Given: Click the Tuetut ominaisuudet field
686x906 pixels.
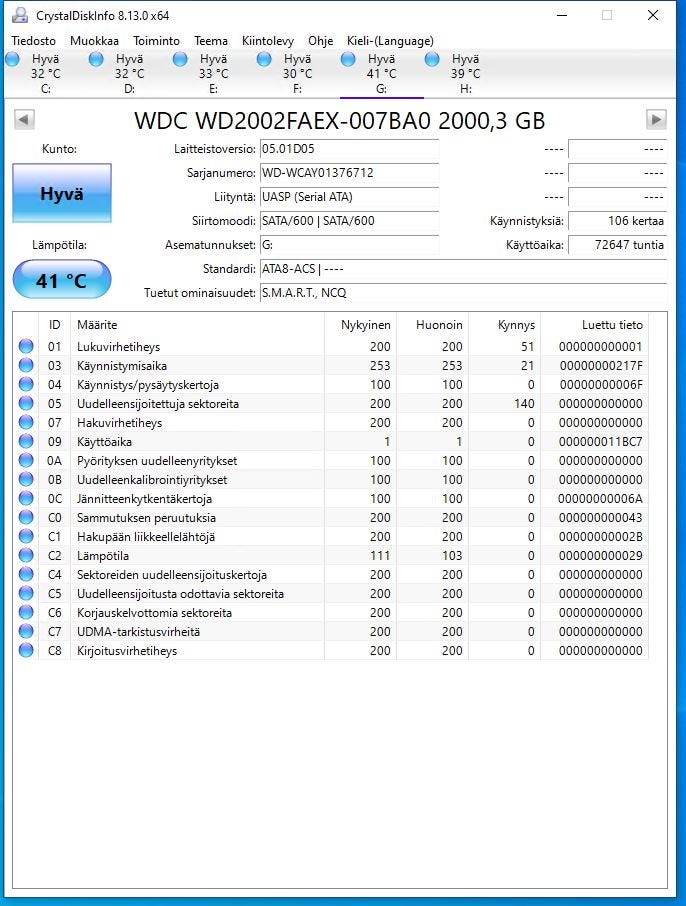Looking at the screenshot, I should 463,293.
